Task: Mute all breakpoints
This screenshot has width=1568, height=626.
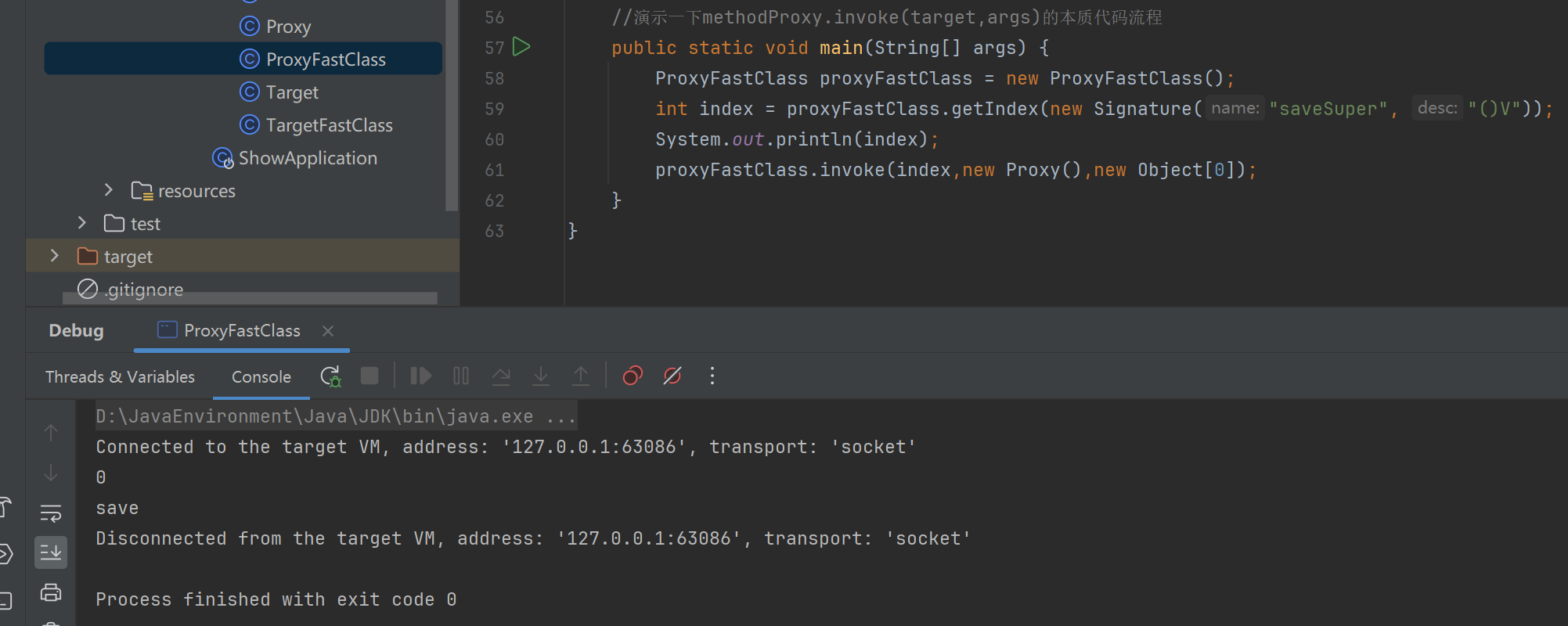Action: pos(672,376)
